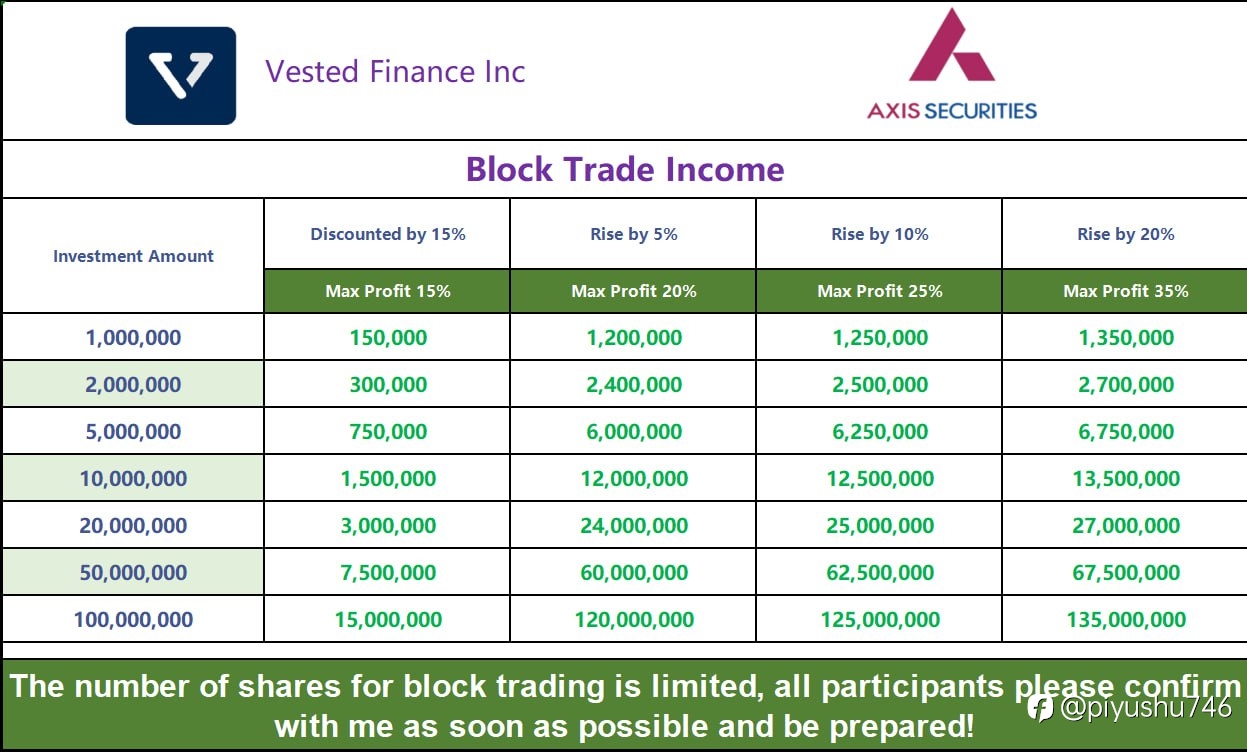
Task: Select the Discounted by 15% header cell
Action: coord(388,234)
